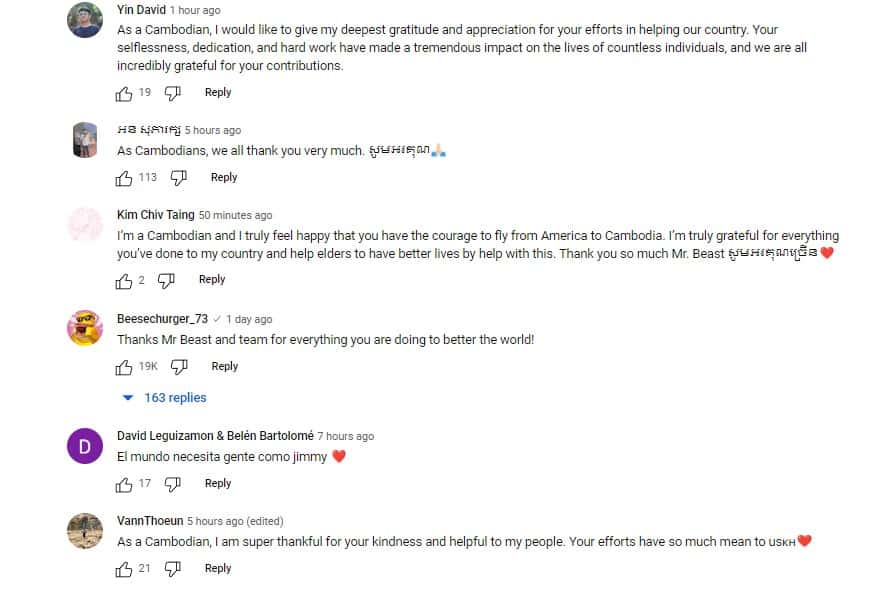Visit Beesechurger_73's channel name

[x=160, y=319]
